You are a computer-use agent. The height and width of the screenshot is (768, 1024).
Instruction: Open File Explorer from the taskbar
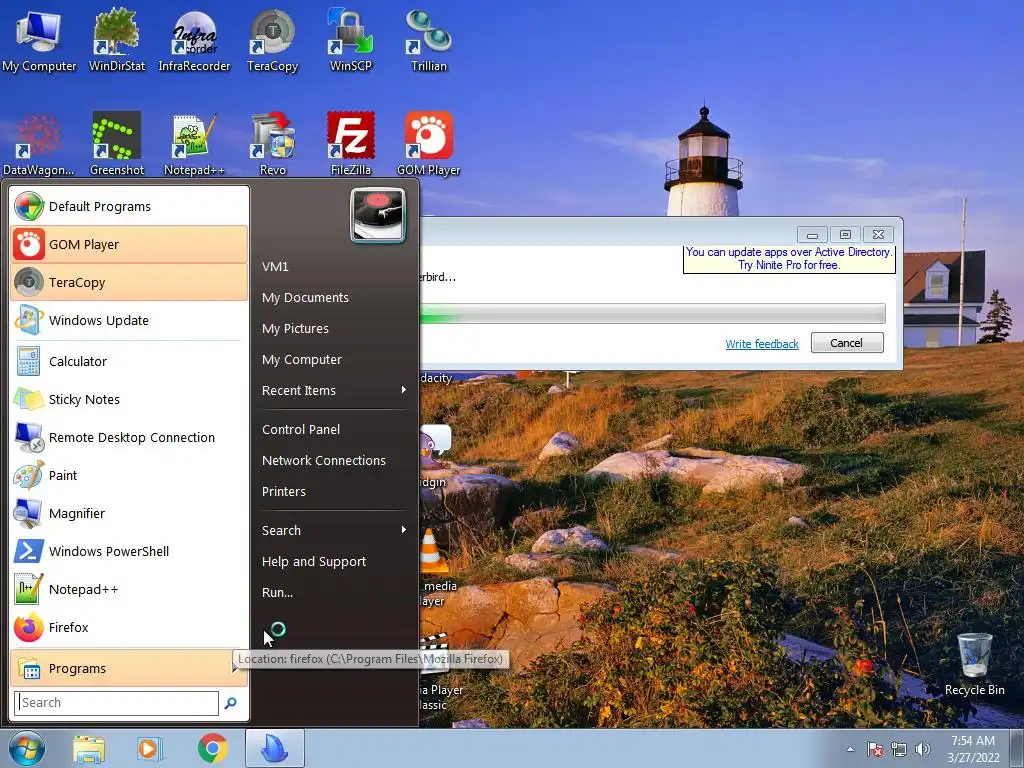coord(89,749)
